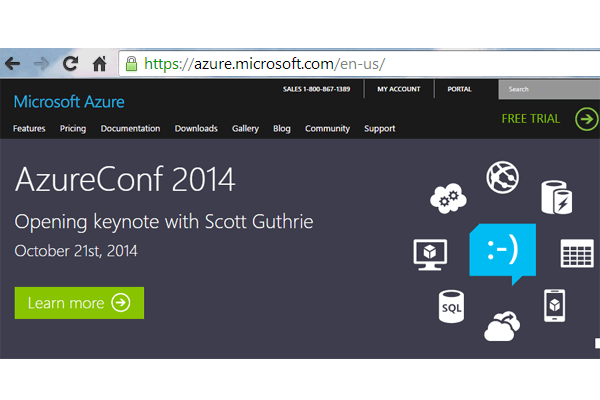Reload the page with refresh icon

tap(70, 64)
